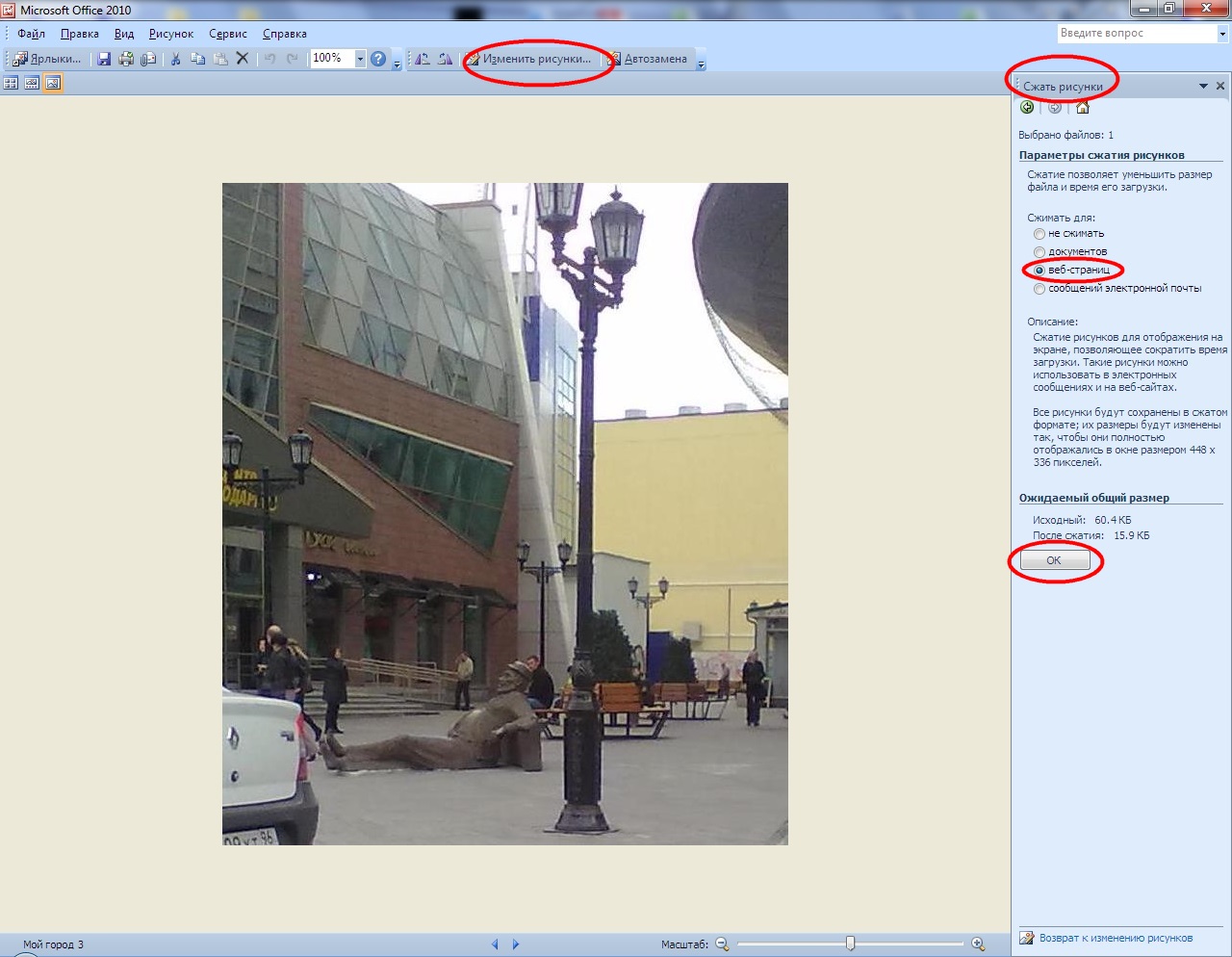
Task: Click the zoom out magnifier icon
Action: [722, 944]
